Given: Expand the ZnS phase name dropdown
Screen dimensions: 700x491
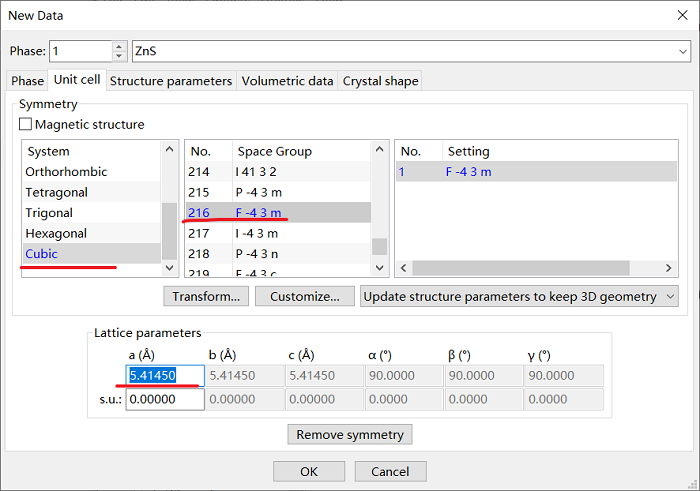Looking at the screenshot, I should coord(682,51).
